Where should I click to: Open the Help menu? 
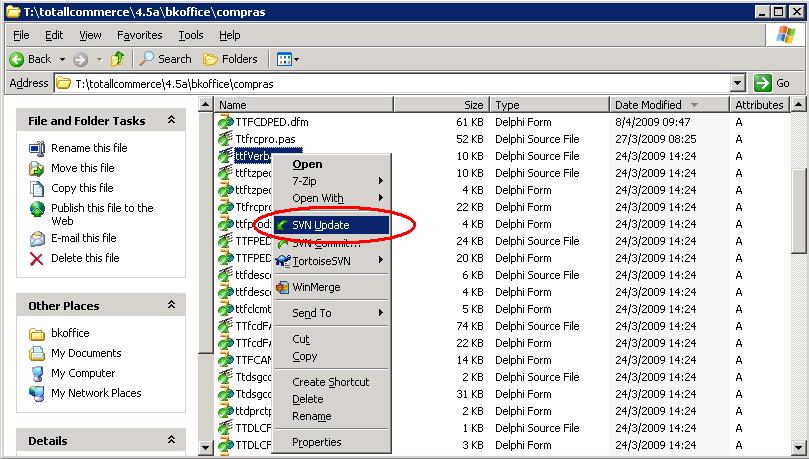(x=230, y=35)
